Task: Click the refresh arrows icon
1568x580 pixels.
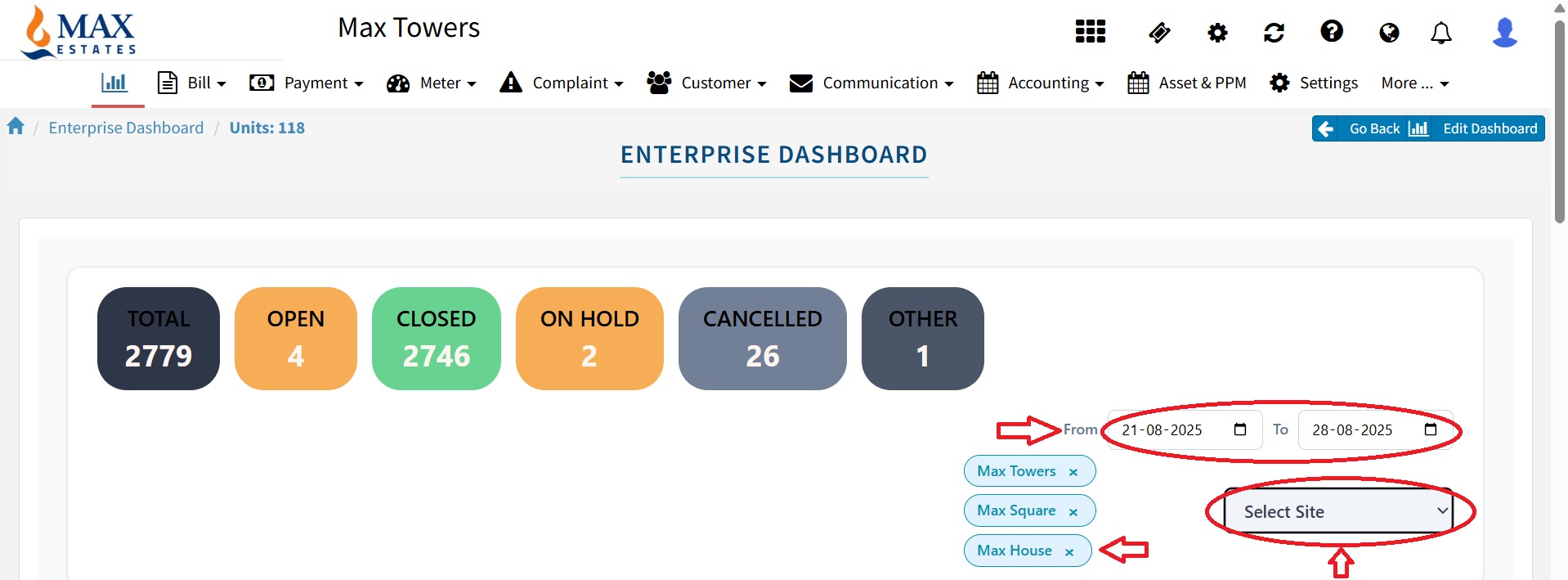Action: (x=1274, y=33)
